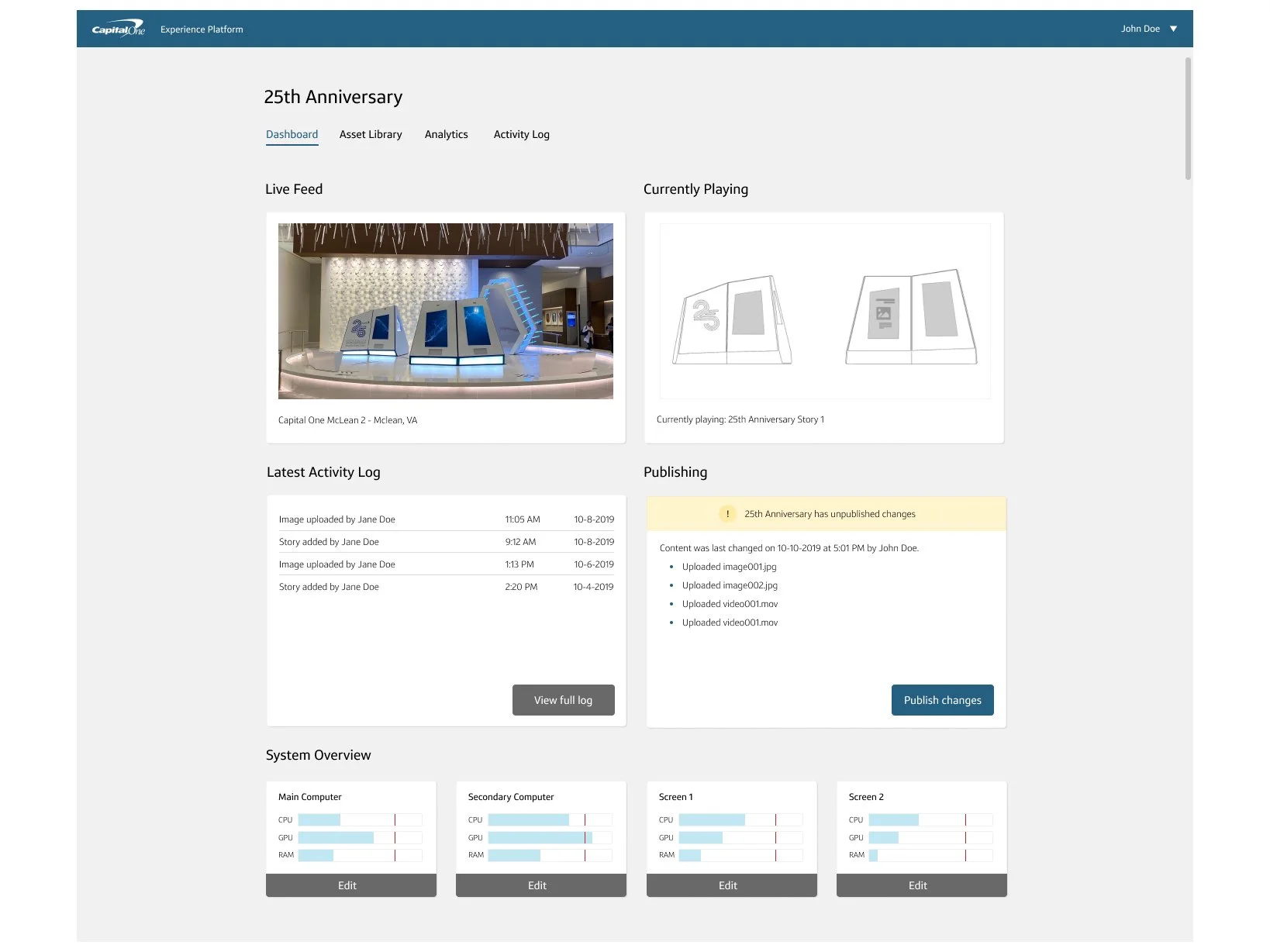Click the page vertical scrollbar
Image resolution: width=1270 pixels, height=952 pixels.
(1188, 119)
